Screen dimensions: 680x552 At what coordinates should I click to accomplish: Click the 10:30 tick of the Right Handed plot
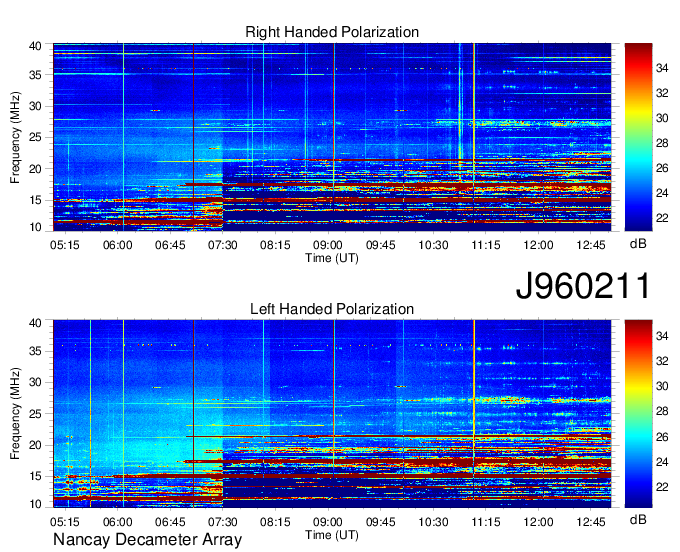[x=433, y=245]
